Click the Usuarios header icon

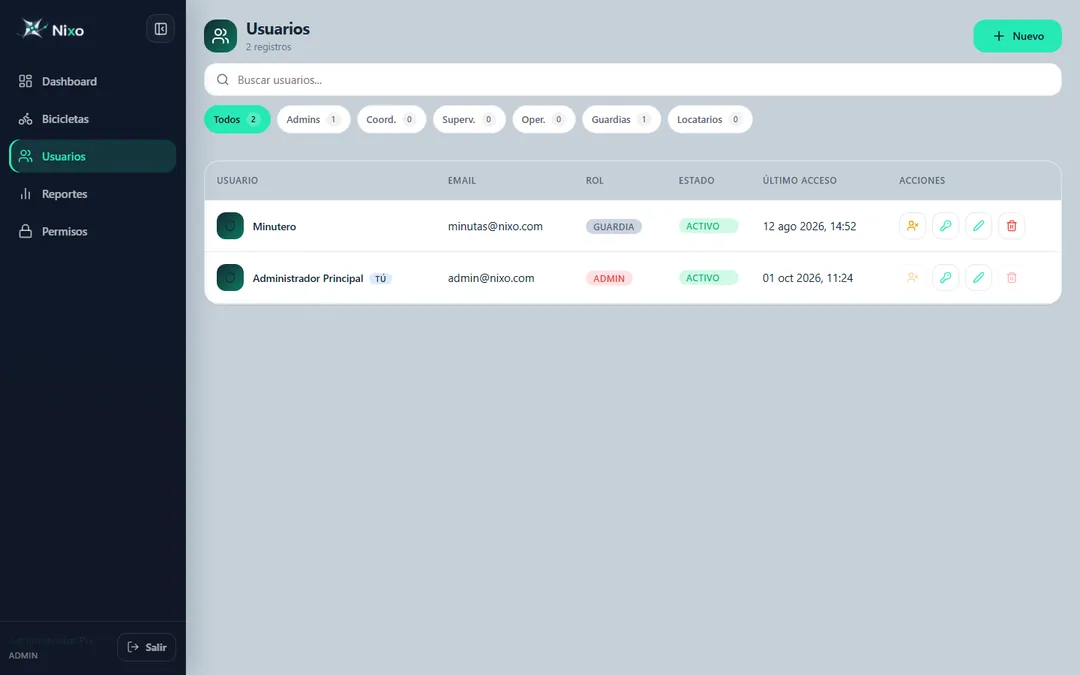(x=220, y=36)
